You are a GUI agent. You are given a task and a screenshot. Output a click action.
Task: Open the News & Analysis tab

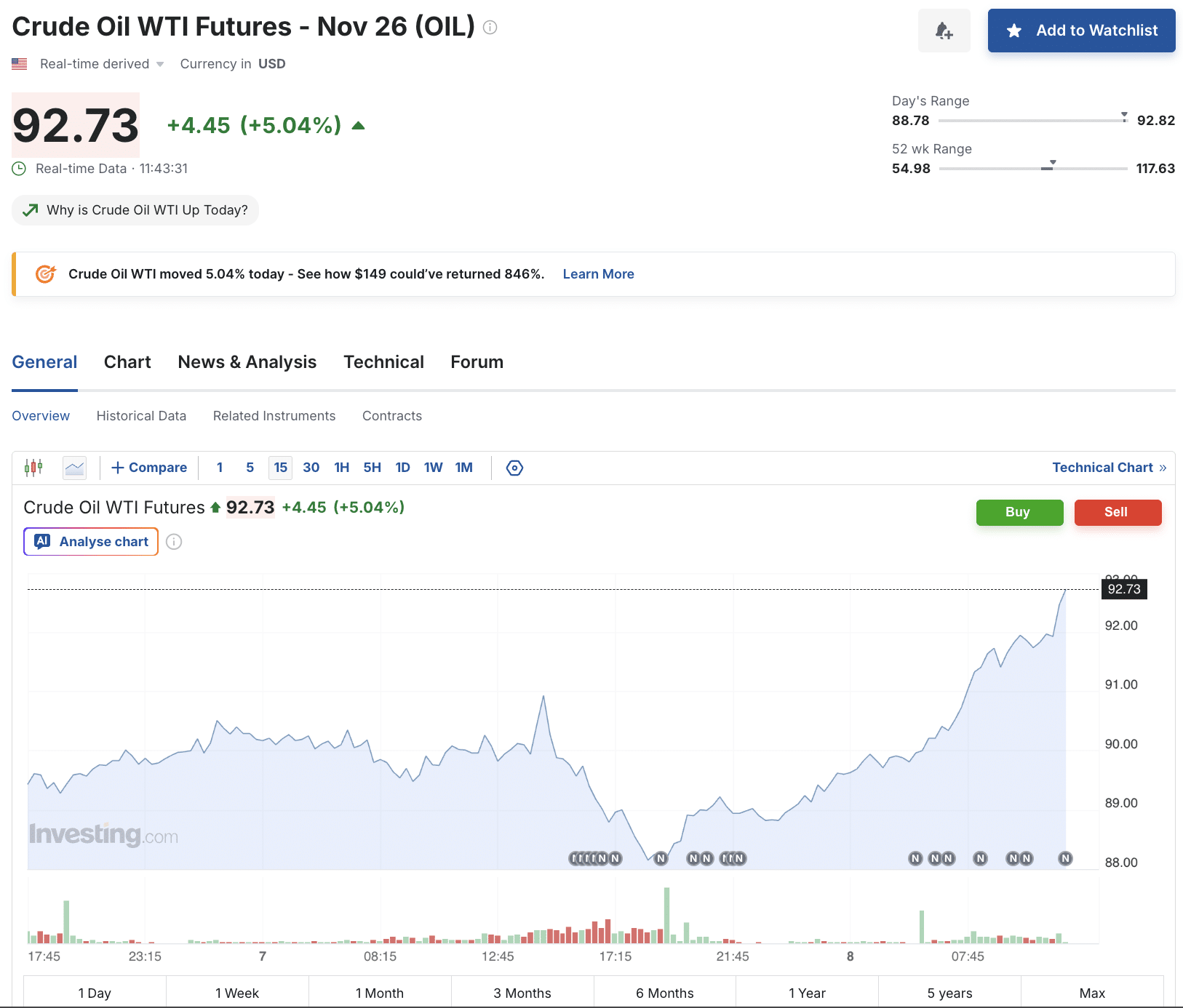pos(247,362)
